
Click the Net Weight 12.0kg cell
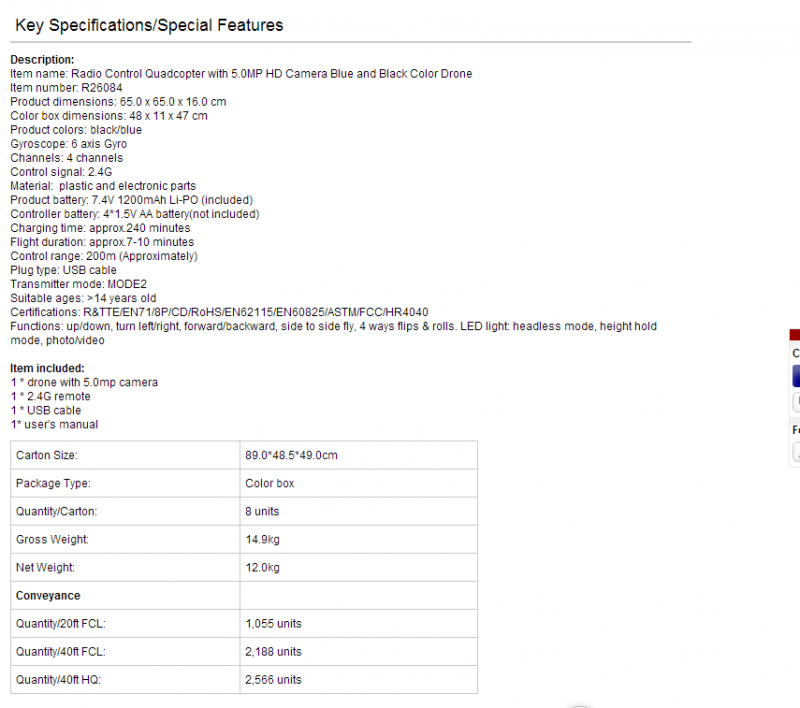(x=359, y=567)
